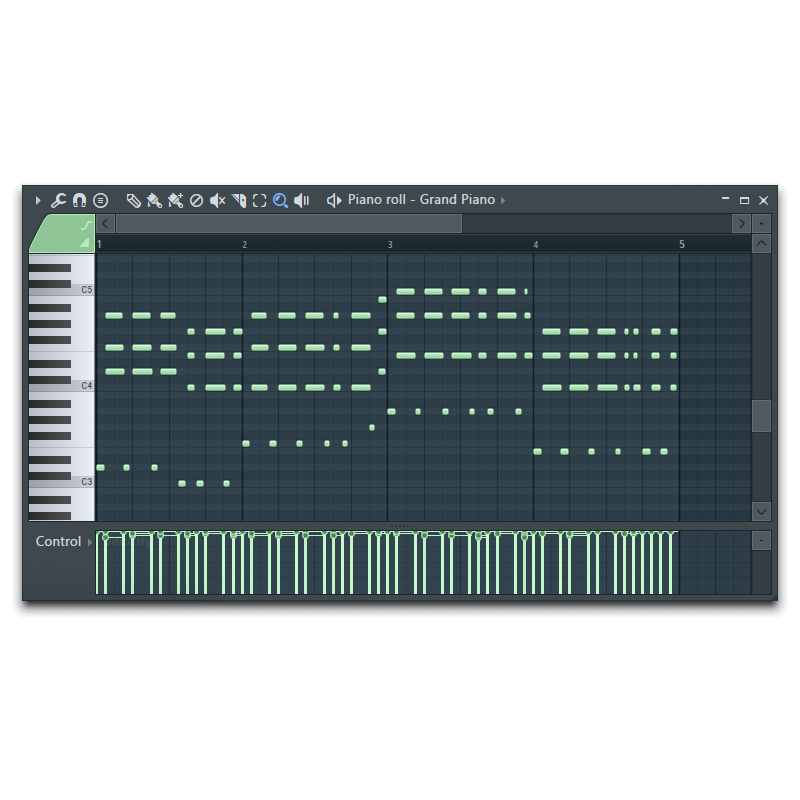Select the Draw (pencil) tool
Image resolution: width=800 pixels, height=800 pixels.
click(x=133, y=200)
